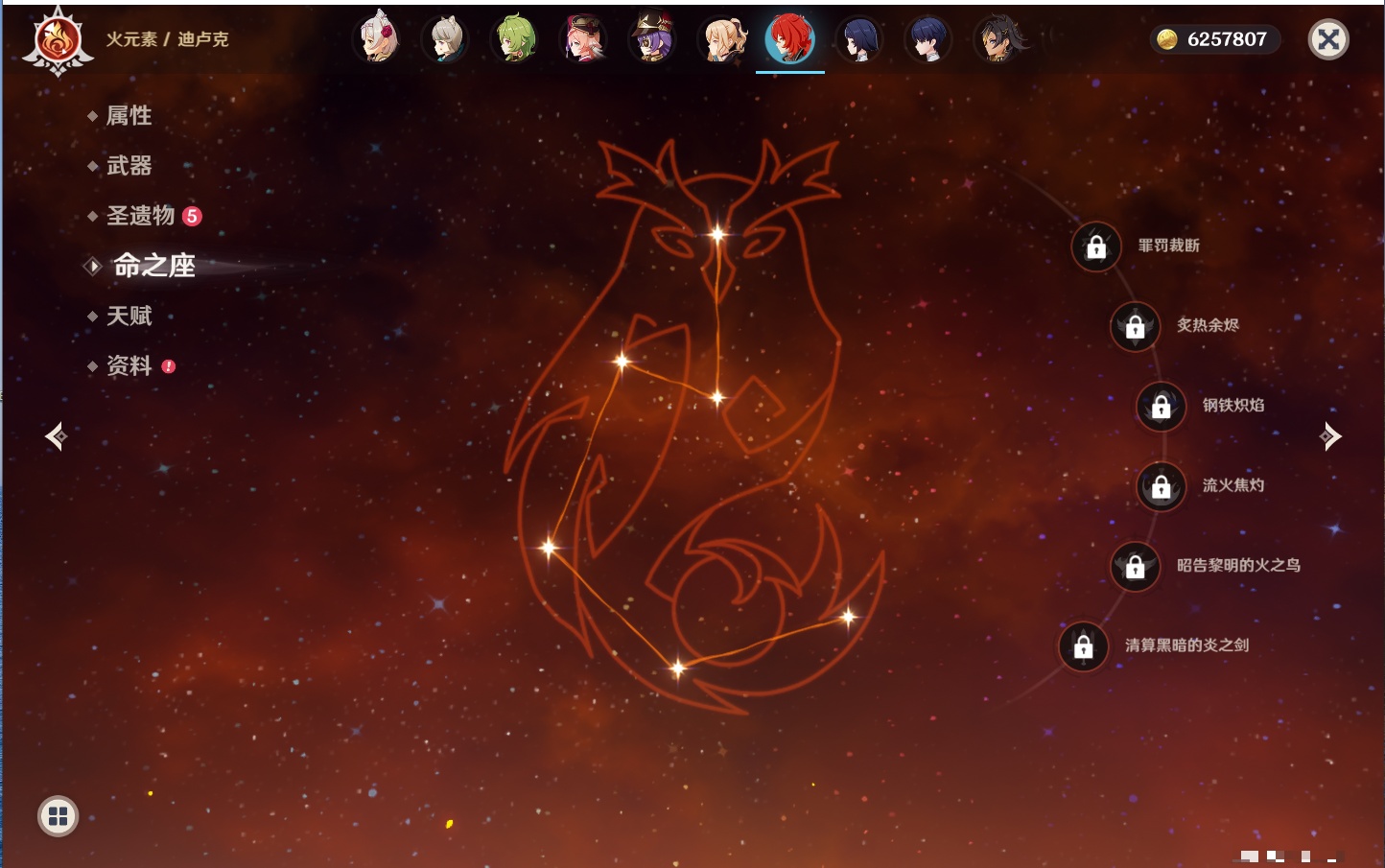Viewport: 1385px width, 868px height.
Task: Open the 资料 profile tab
Action: coord(129,365)
